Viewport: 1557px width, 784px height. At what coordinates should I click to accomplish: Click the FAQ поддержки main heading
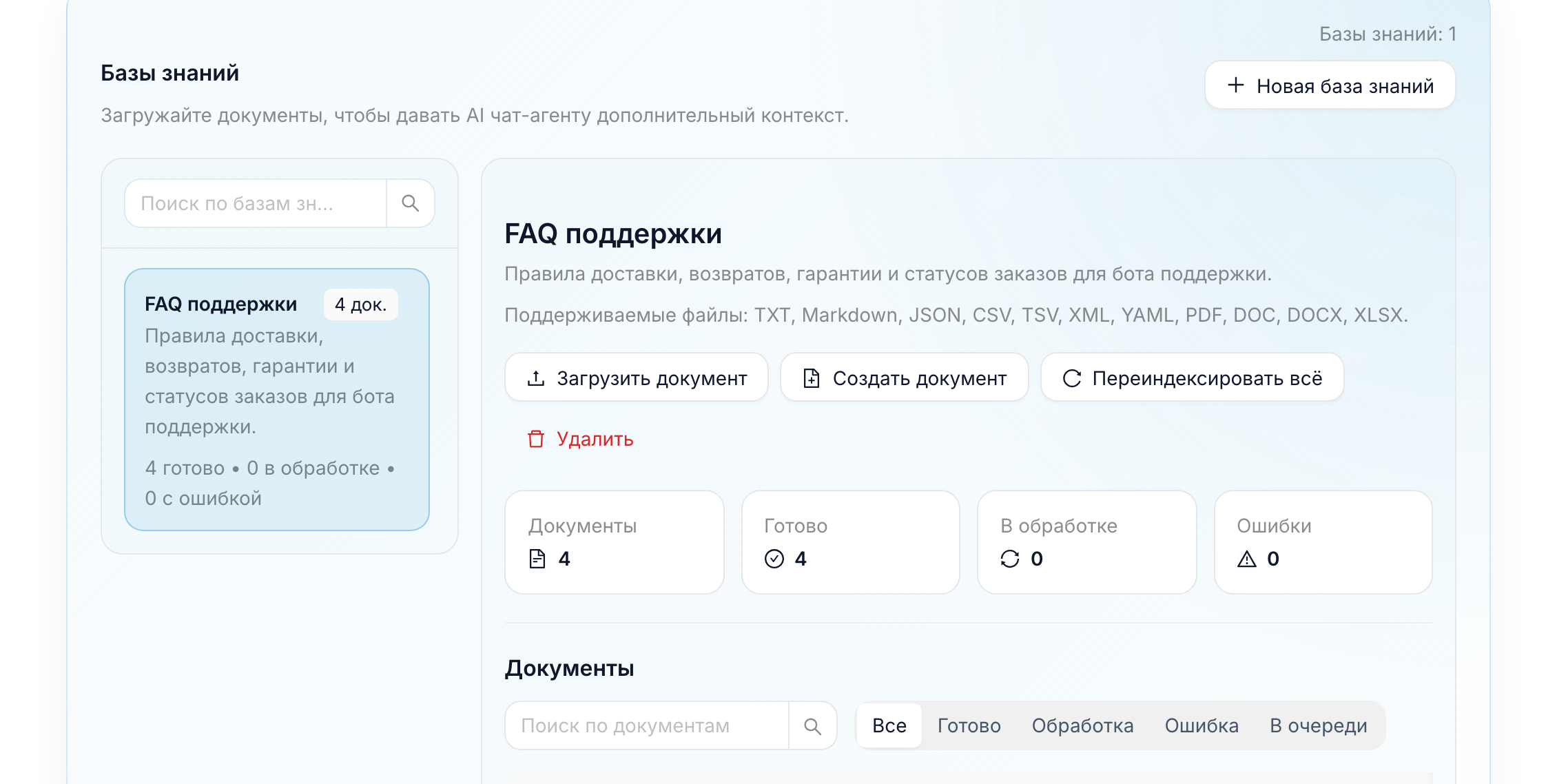pos(613,234)
